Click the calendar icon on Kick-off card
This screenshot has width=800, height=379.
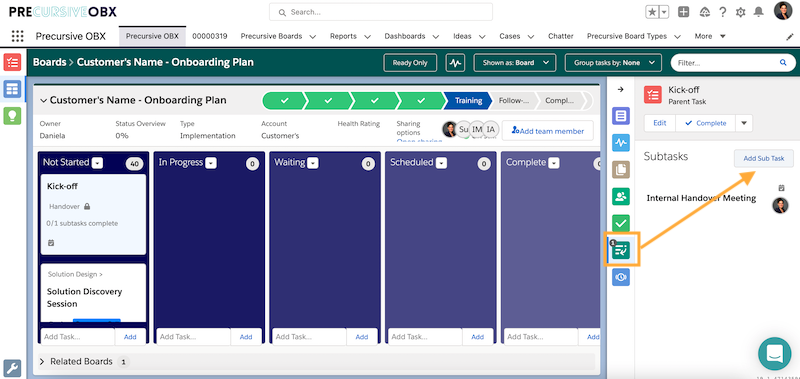(x=51, y=243)
